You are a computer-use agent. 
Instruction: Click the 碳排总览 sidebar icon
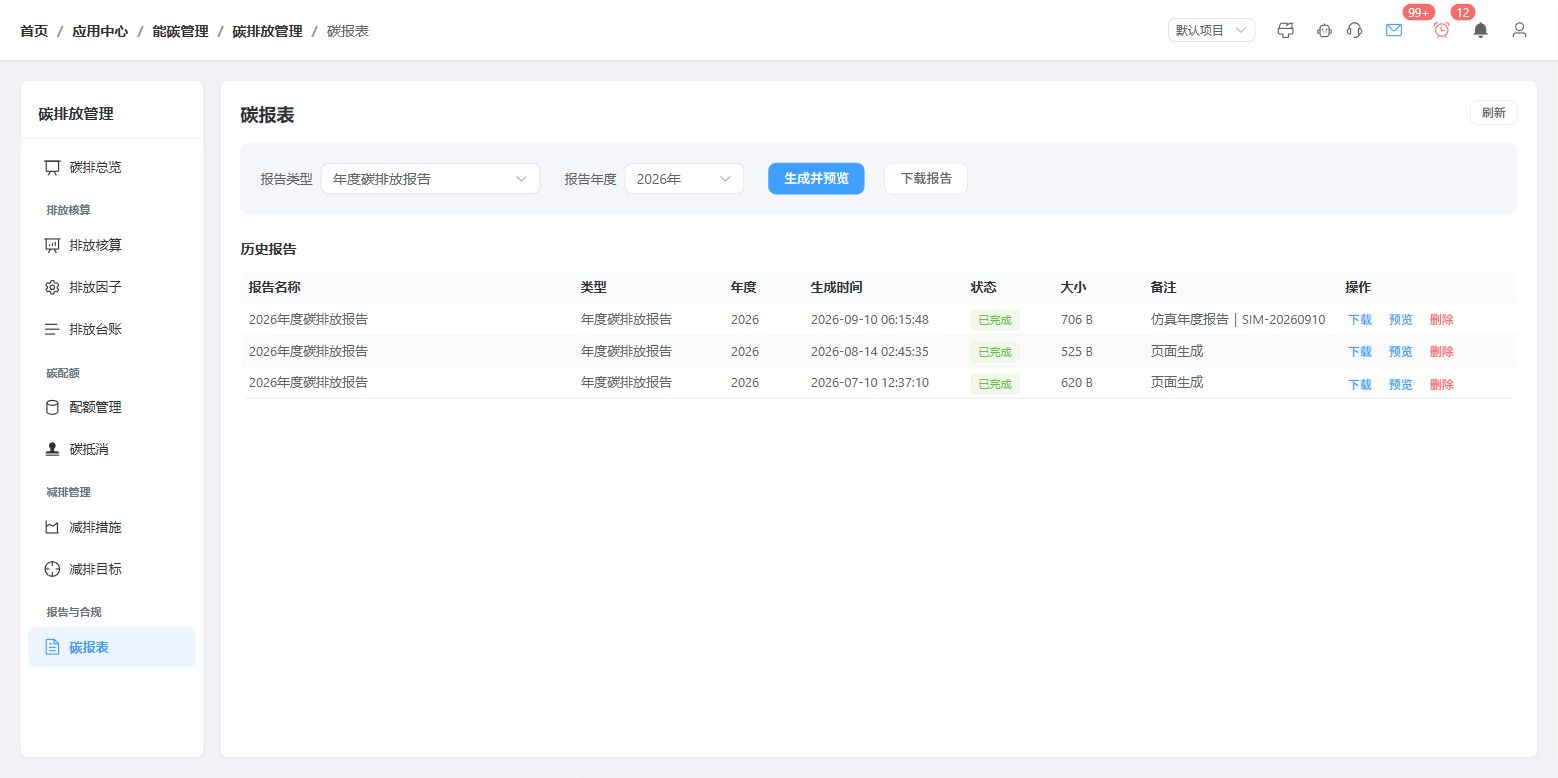pyautogui.click(x=53, y=167)
